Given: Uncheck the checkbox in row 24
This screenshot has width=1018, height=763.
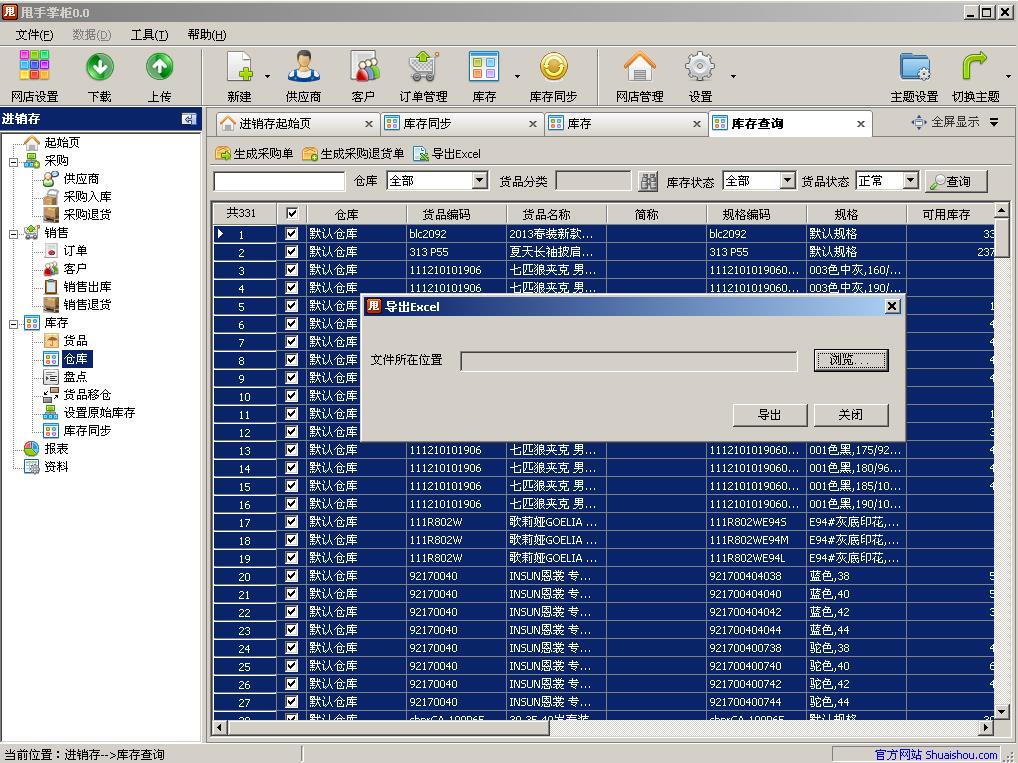Looking at the screenshot, I should (x=292, y=647).
